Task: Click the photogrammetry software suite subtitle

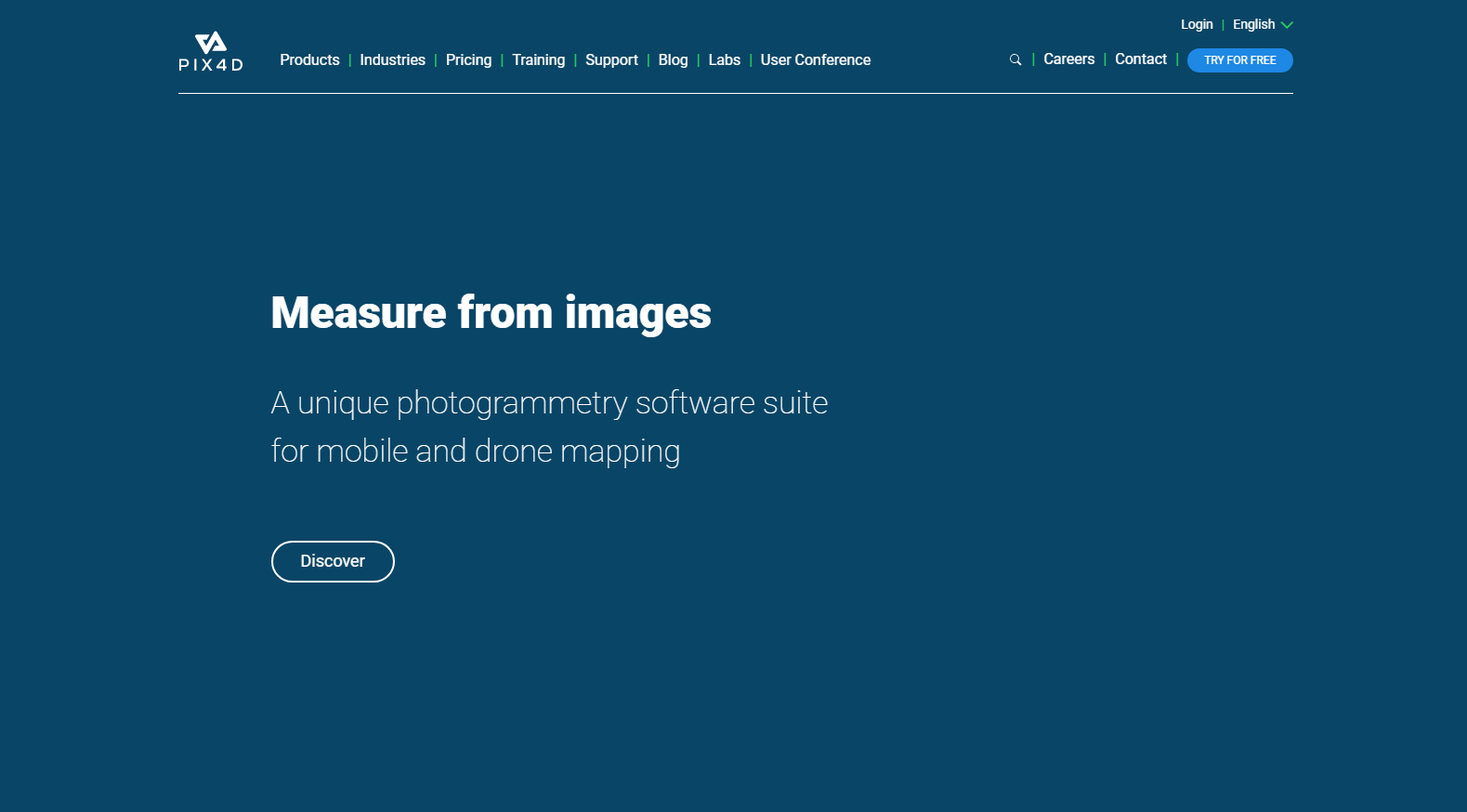Action: pyautogui.click(x=549, y=426)
